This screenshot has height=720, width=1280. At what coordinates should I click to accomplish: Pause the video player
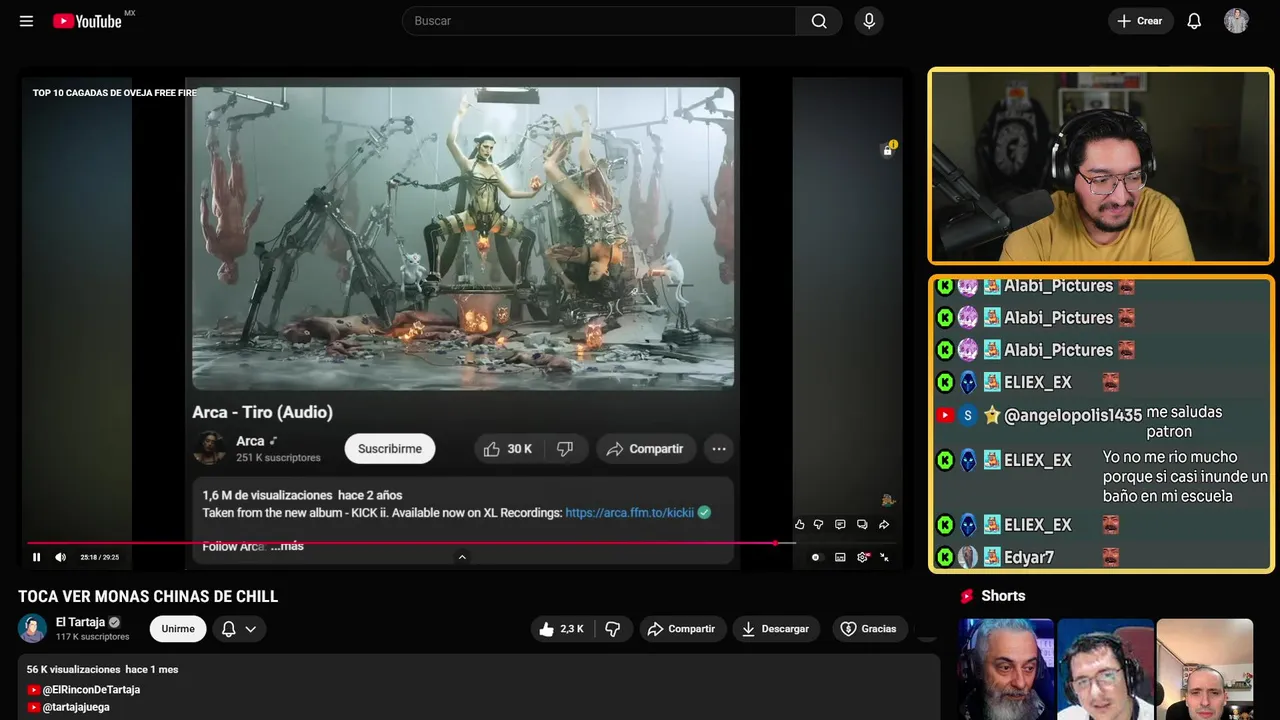point(37,557)
